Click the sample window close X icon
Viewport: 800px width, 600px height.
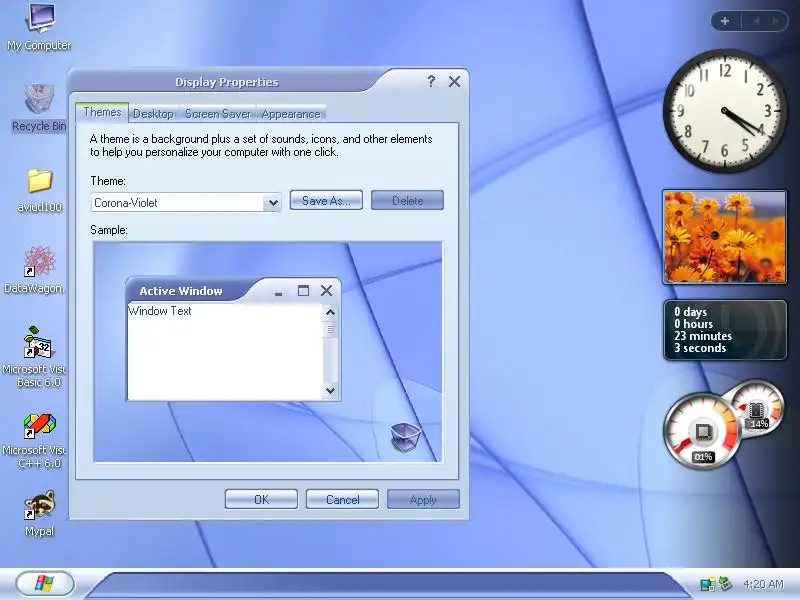(327, 290)
